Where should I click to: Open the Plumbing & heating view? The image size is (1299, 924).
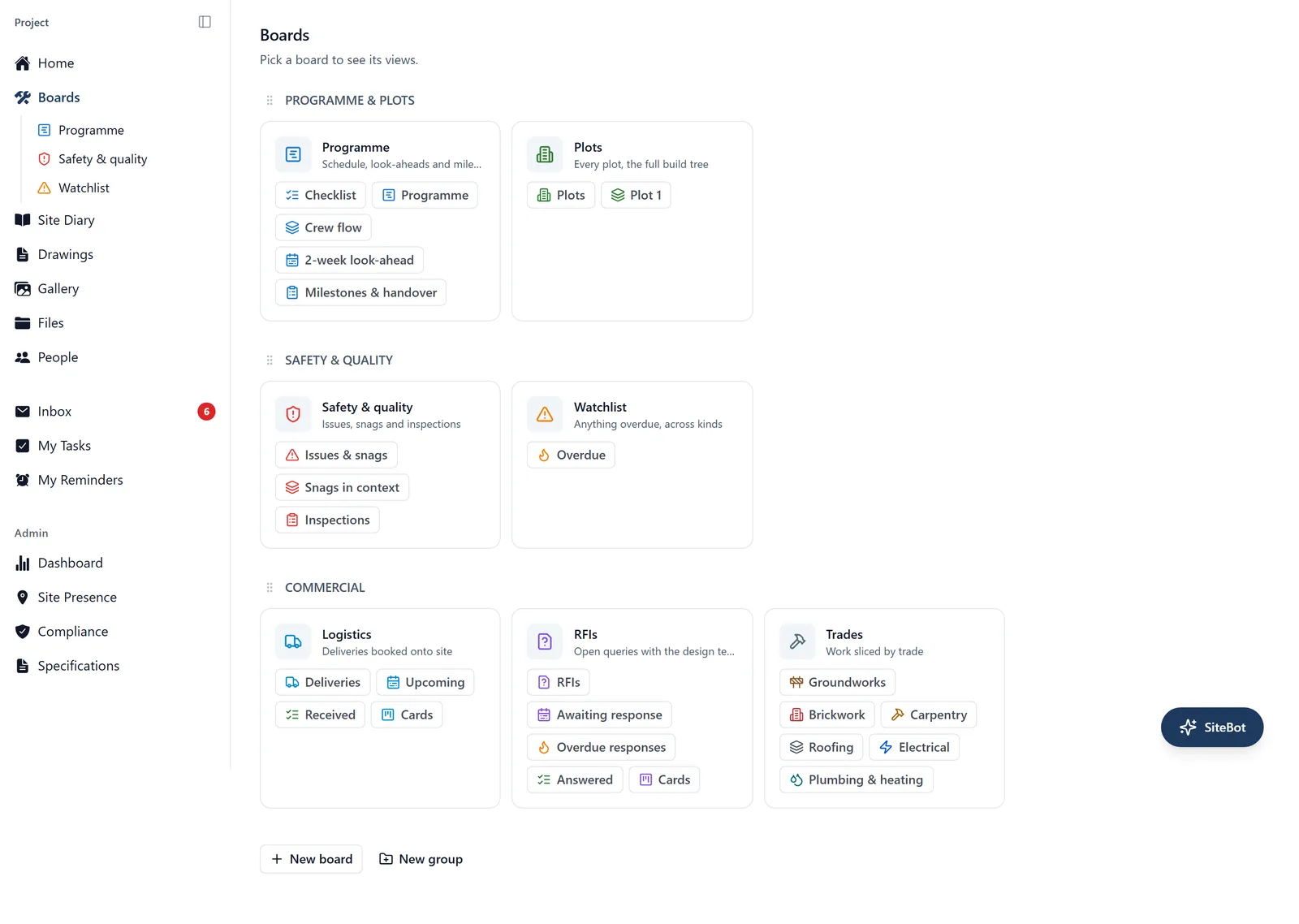point(856,779)
